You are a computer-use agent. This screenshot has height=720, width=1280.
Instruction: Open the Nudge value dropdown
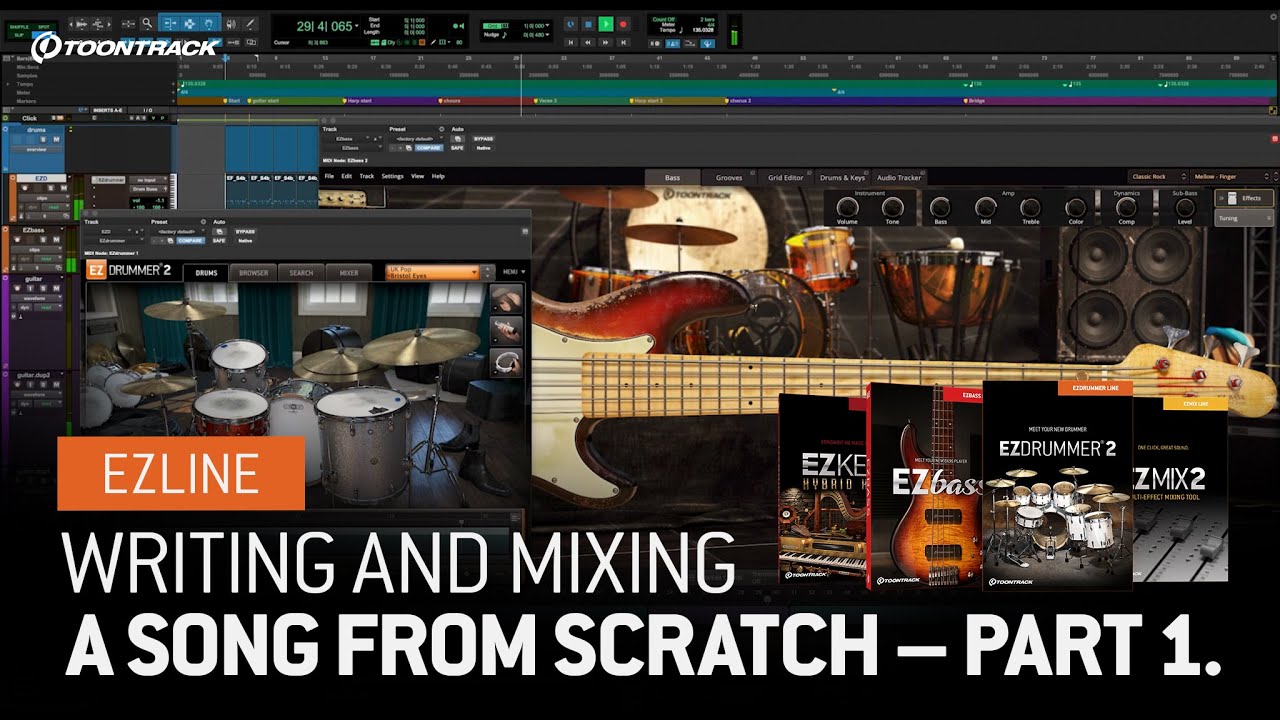coord(547,35)
